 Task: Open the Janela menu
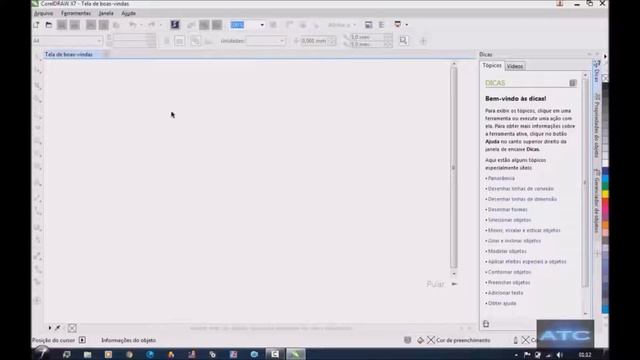tap(106, 13)
